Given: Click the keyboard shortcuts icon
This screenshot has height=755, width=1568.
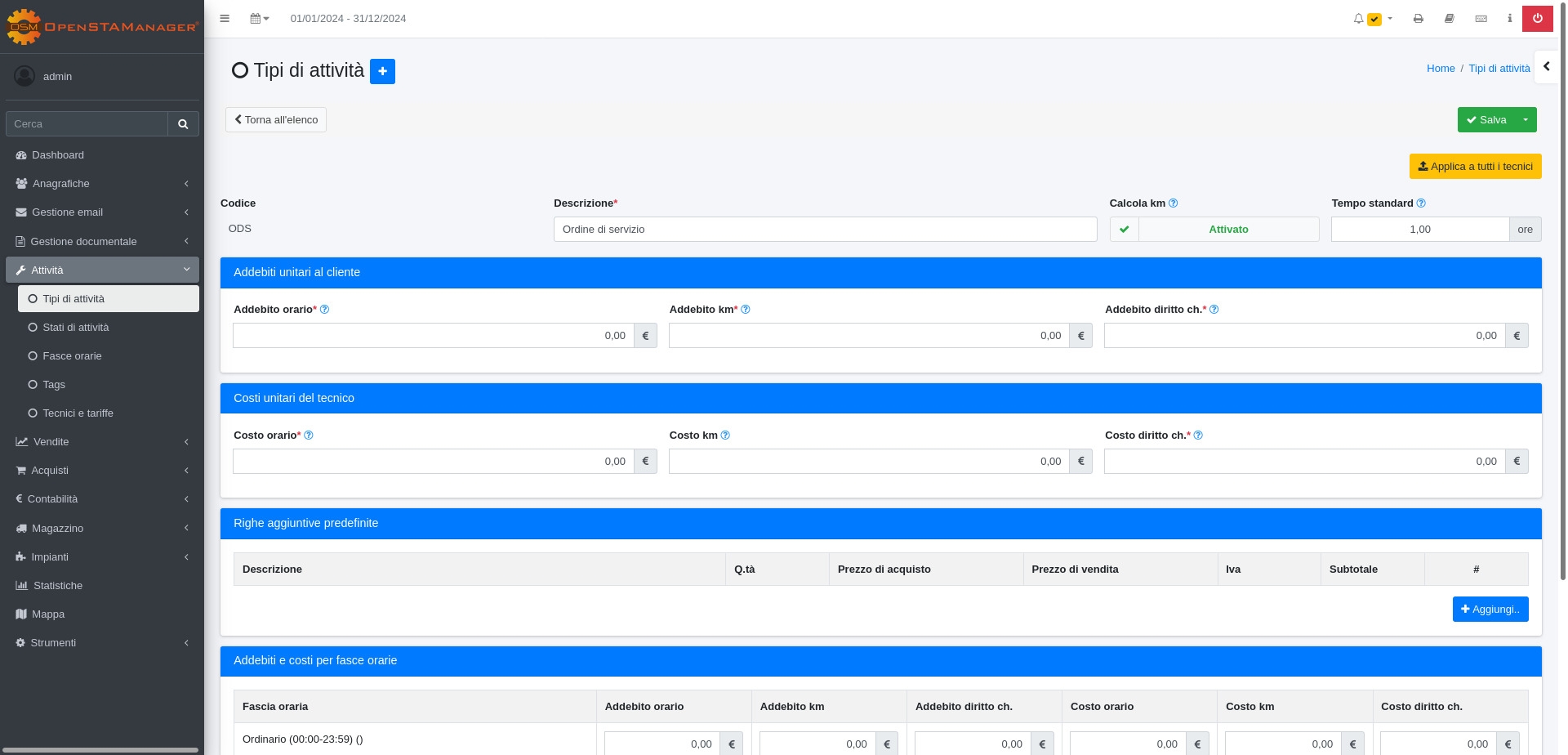Looking at the screenshot, I should pyautogui.click(x=1481, y=18).
